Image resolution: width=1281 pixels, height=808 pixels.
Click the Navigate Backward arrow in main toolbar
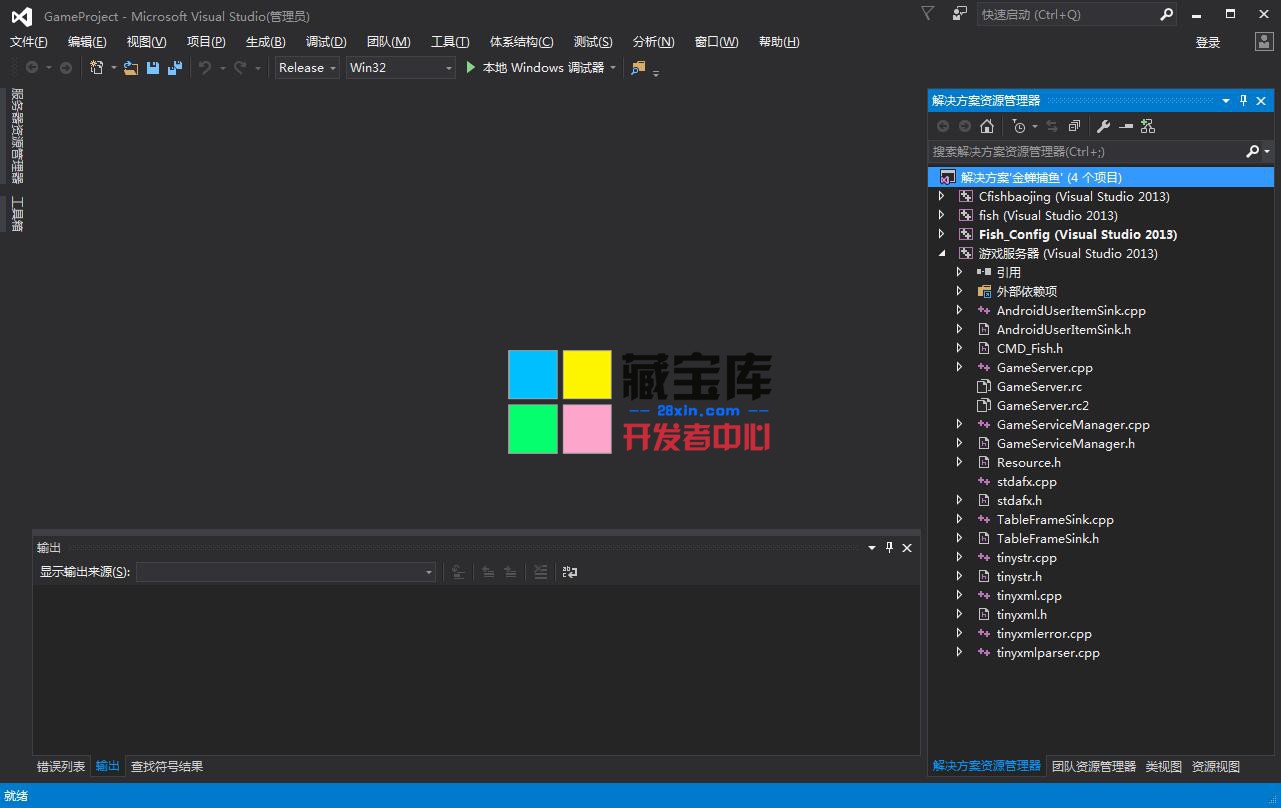32,68
